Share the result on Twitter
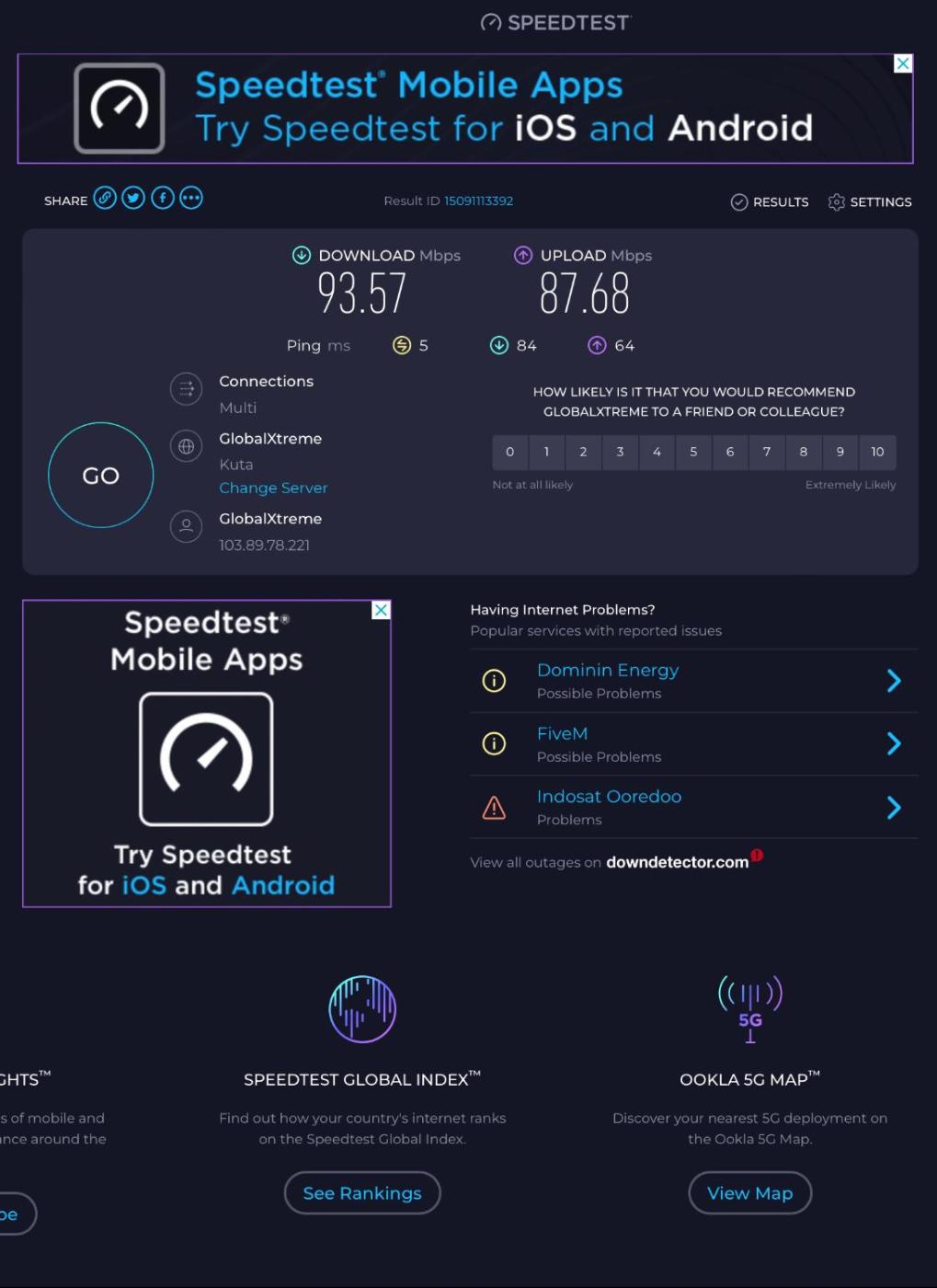 pyautogui.click(x=133, y=199)
